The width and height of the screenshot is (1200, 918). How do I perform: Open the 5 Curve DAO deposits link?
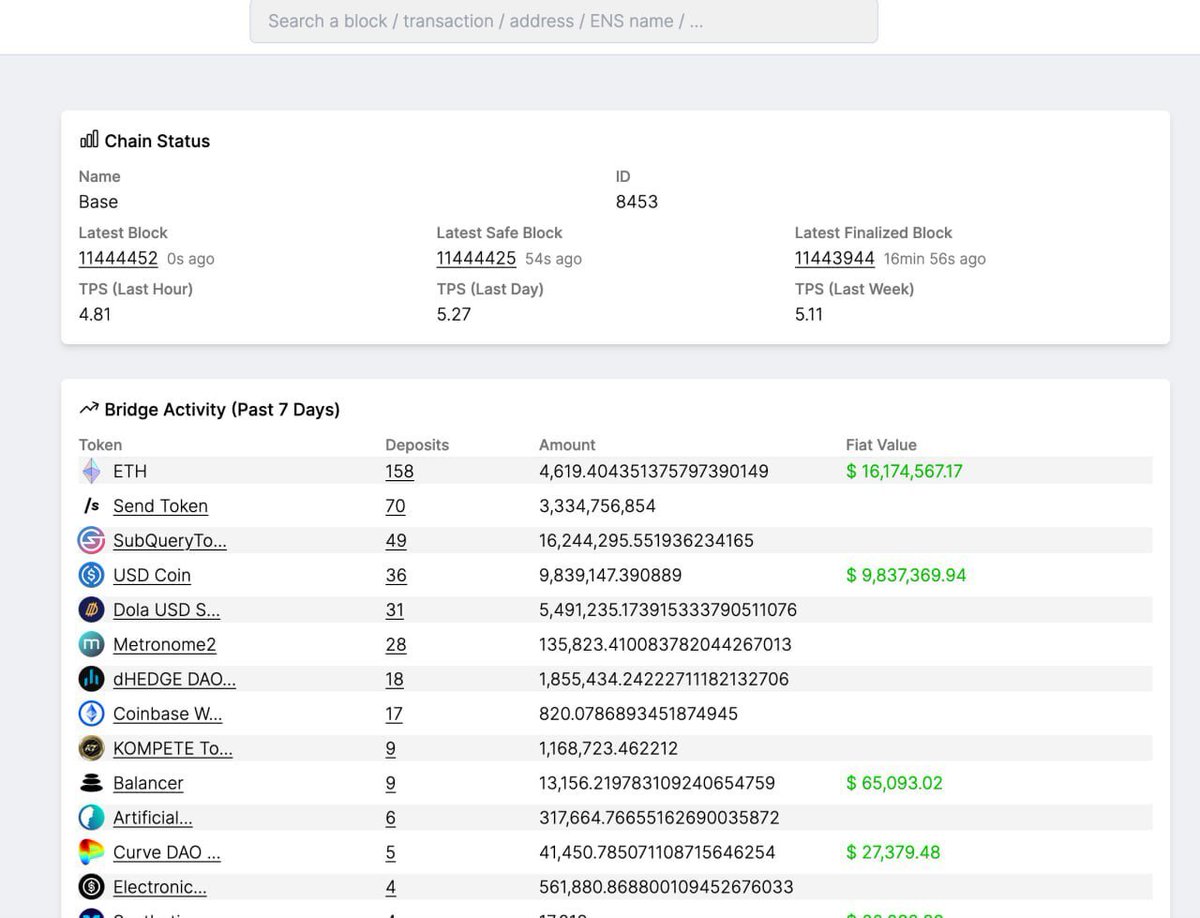tap(391, 852)
